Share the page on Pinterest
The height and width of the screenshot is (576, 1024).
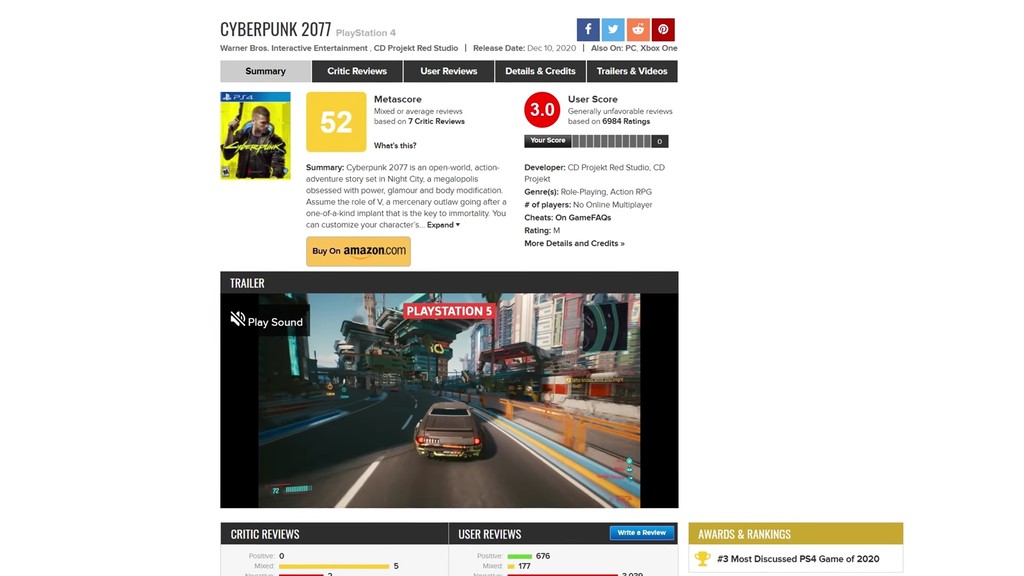pyautogui.click(x=663, y=29)
